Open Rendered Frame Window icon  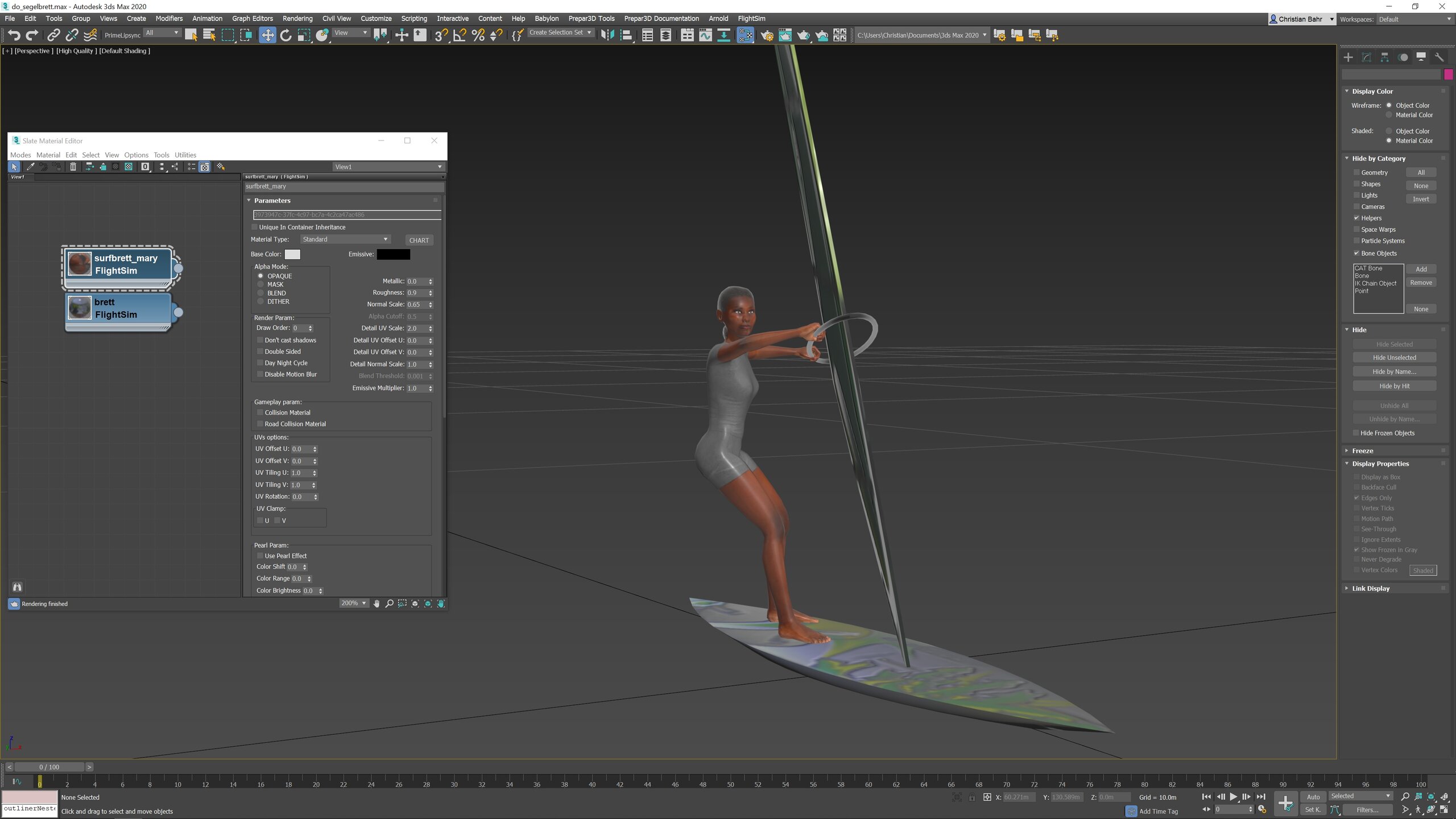[x=785, y=35]
